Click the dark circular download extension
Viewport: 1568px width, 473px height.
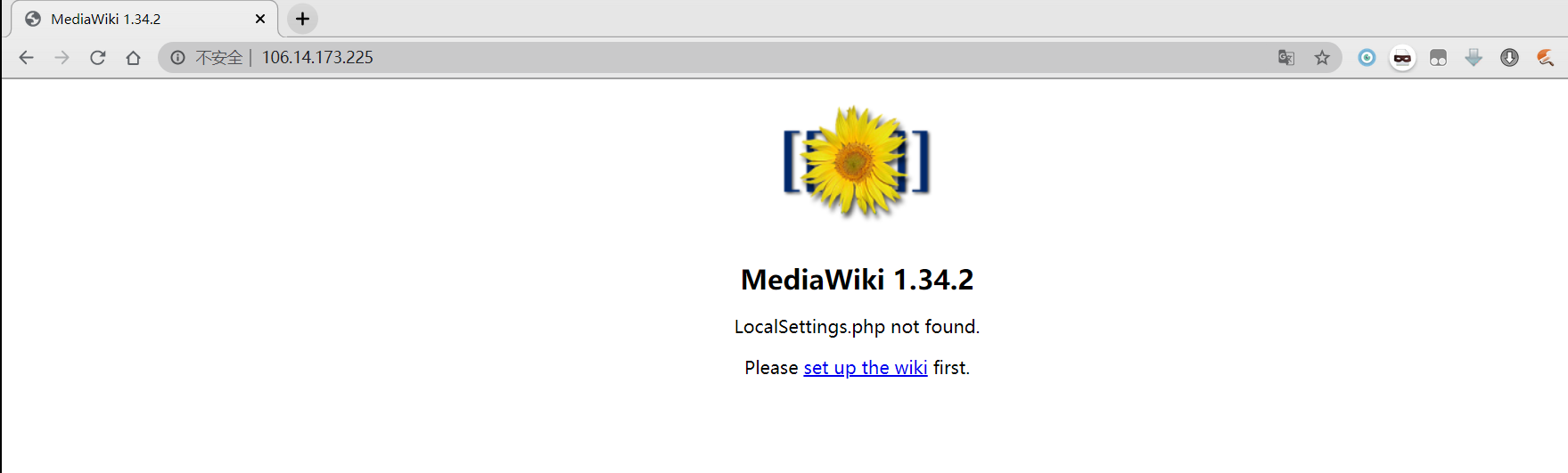1509,58
